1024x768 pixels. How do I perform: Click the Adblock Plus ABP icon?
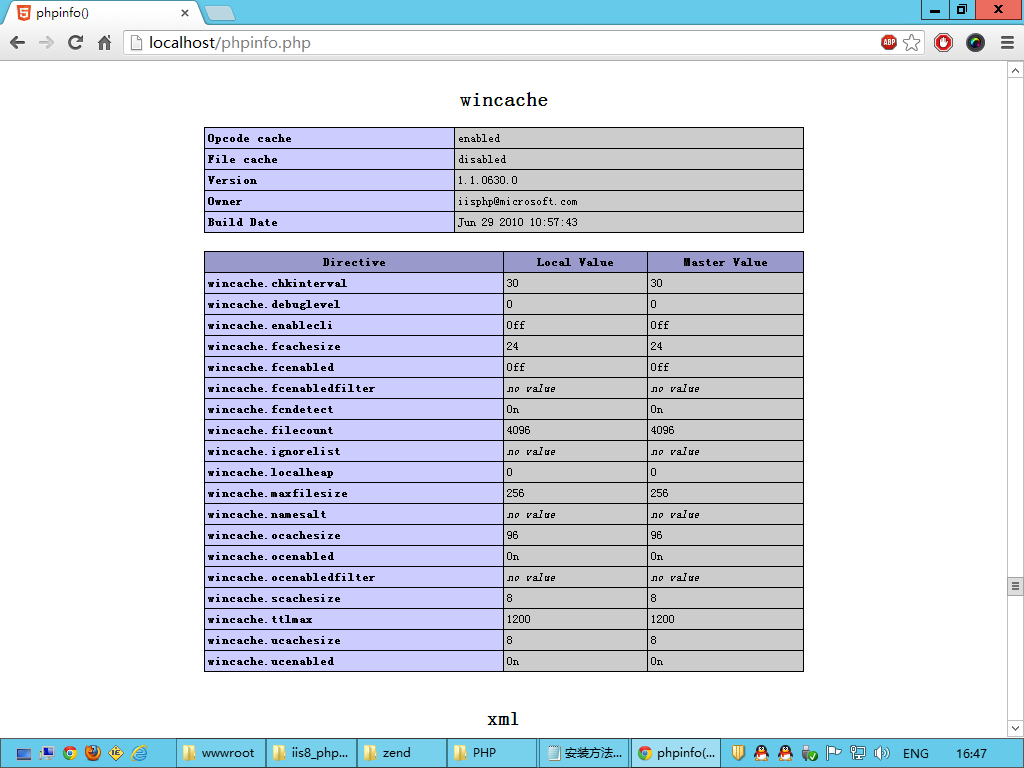point(889,42)
